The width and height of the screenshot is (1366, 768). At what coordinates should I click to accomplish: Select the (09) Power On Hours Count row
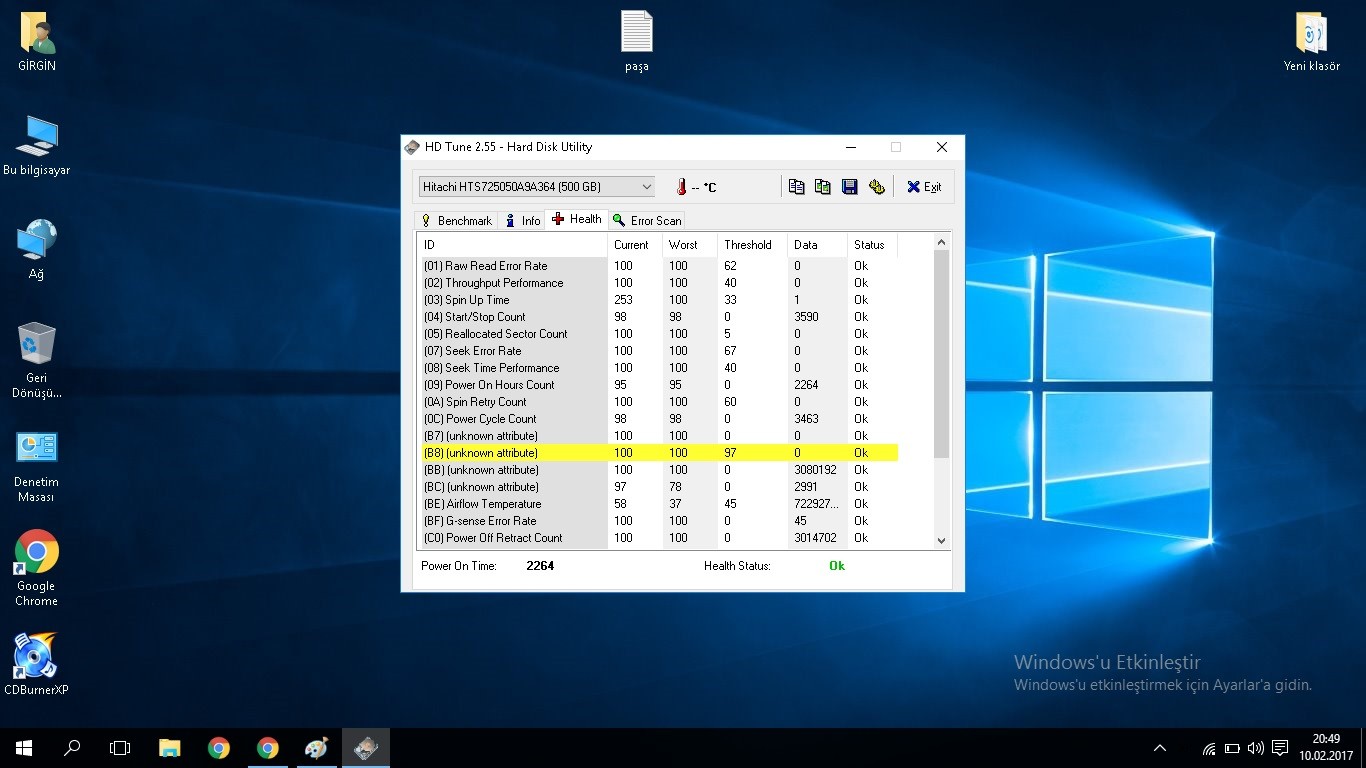point(658,385)
